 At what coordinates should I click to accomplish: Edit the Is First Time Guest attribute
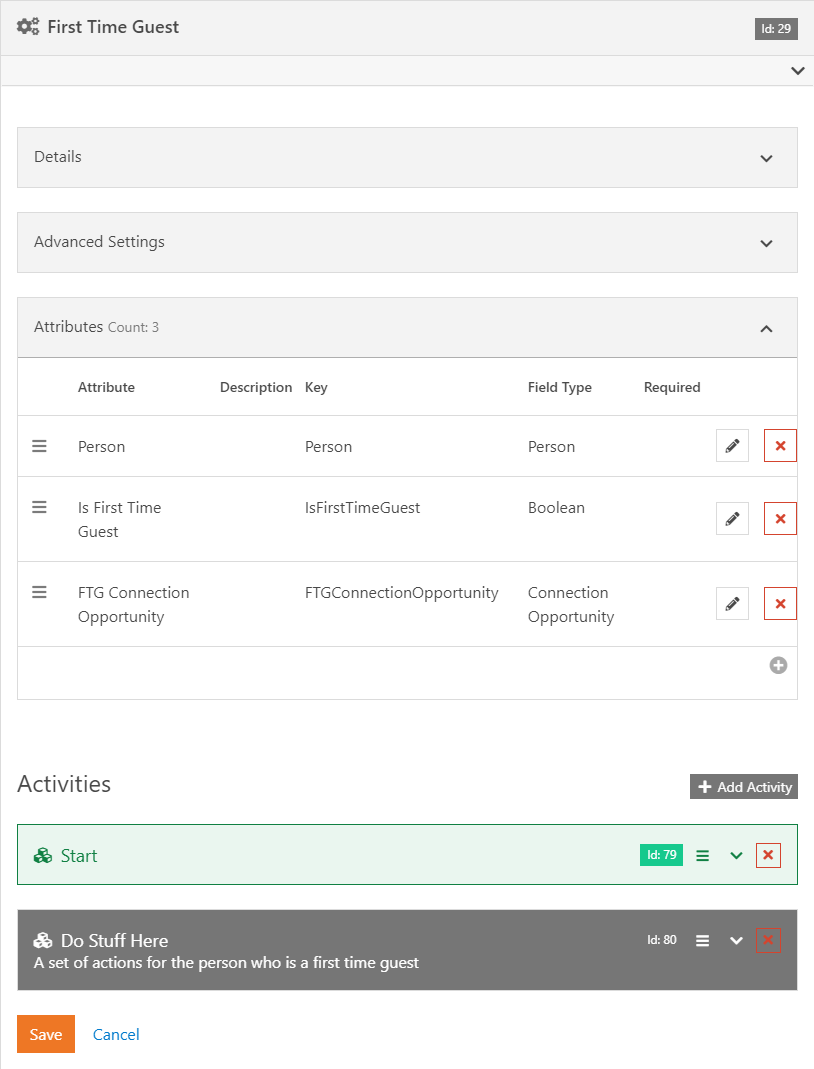pos(732,519)
